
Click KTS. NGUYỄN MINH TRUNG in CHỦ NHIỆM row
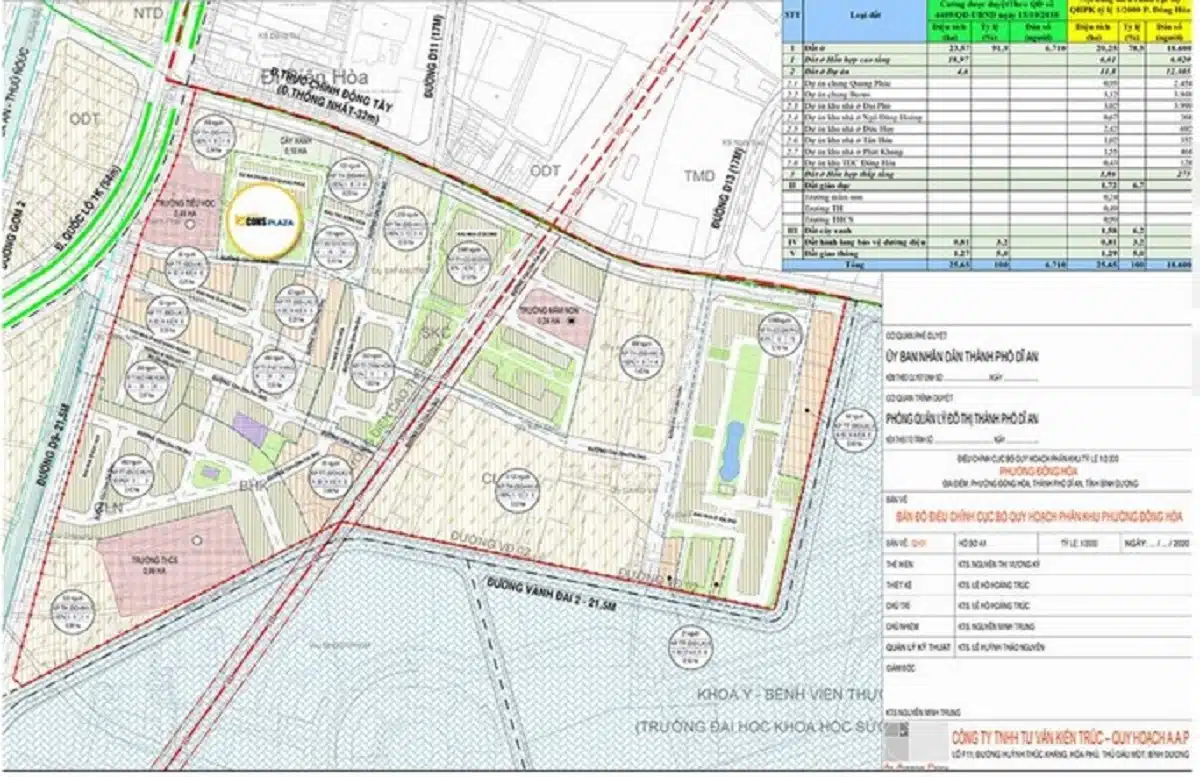click(995, 626)
